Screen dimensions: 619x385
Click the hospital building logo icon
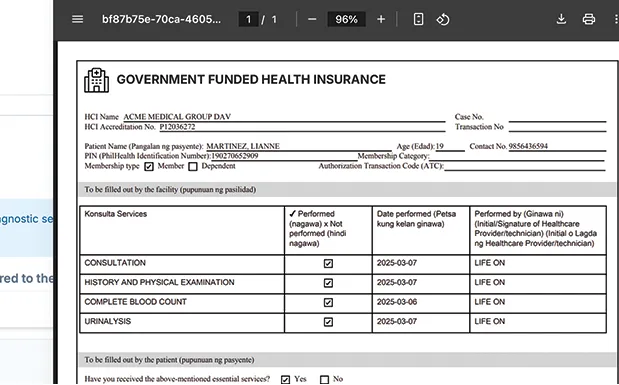(x=96, y=80)
